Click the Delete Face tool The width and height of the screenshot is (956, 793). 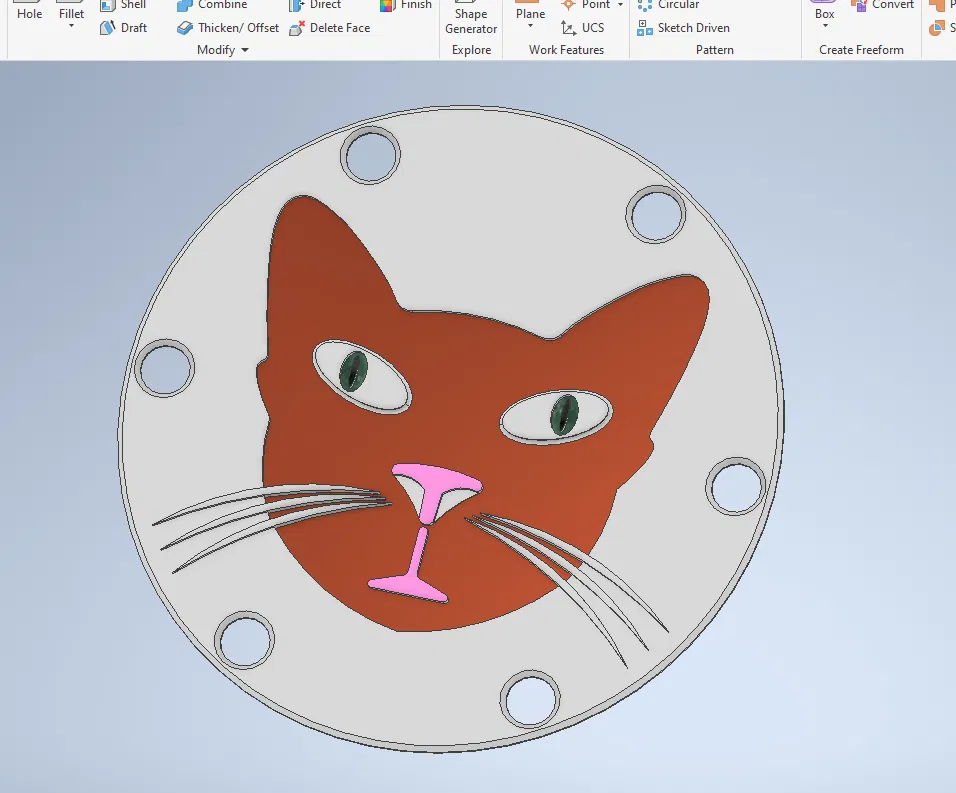[329, 27]
